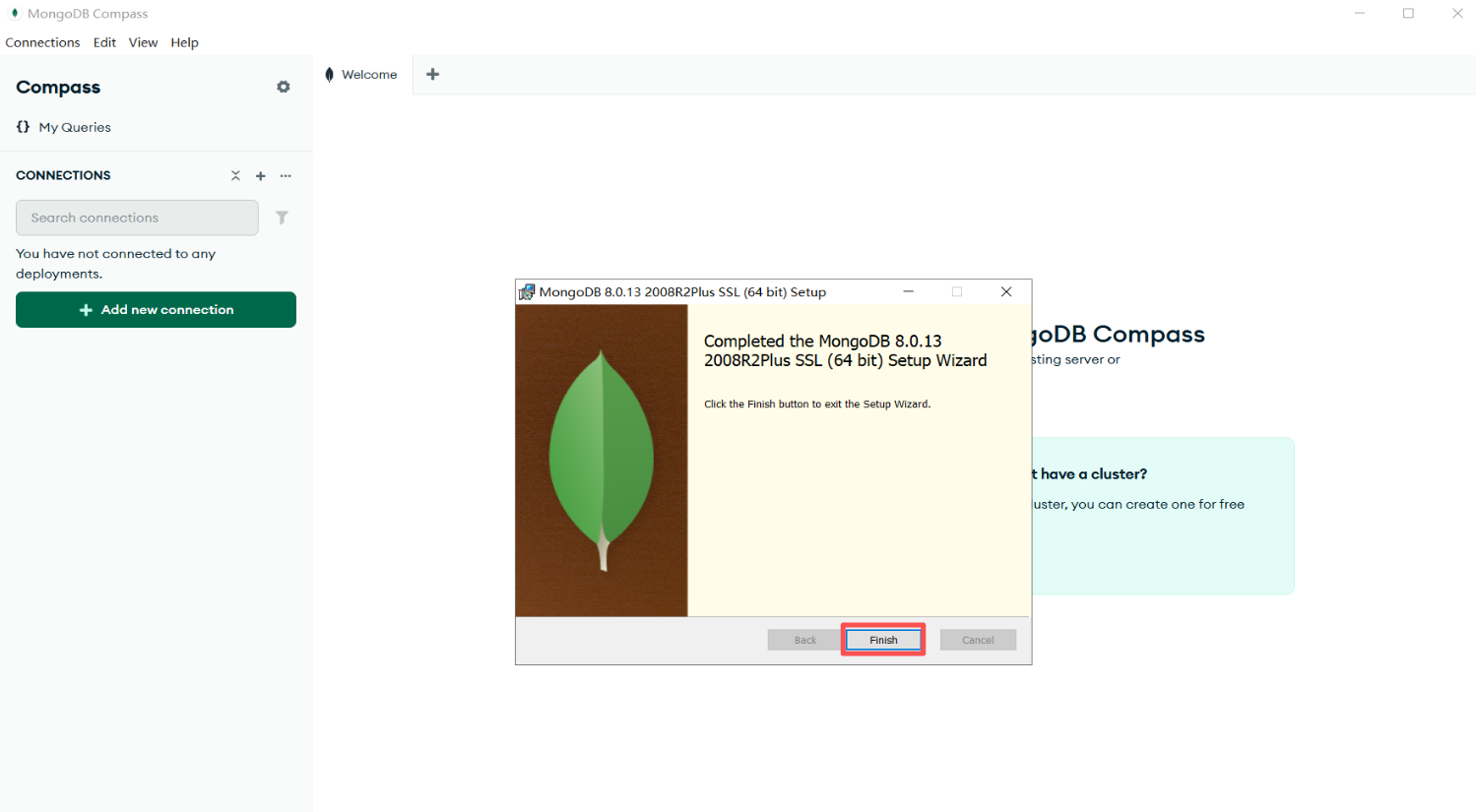Open a new tab with plus icon

click(x=432, y=74)
